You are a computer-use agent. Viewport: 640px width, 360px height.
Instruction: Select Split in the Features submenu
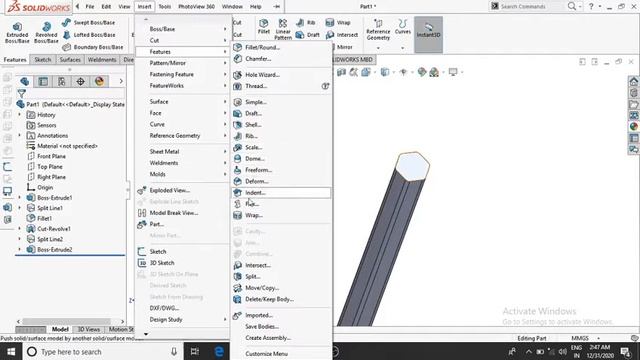point(281,276)
